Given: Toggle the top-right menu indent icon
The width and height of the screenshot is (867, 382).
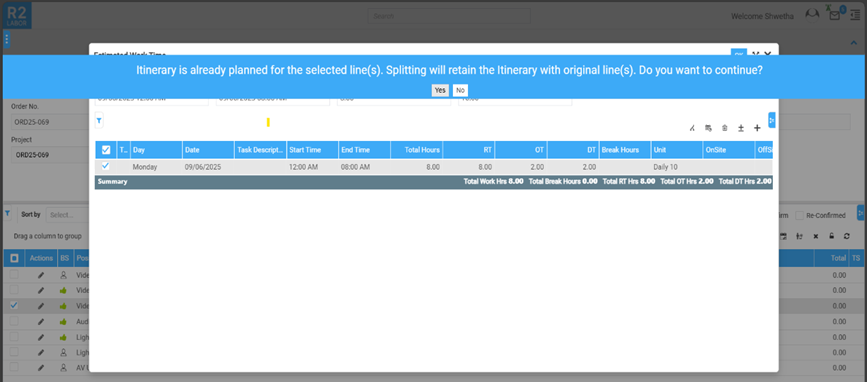Looking at the screenshot, I should tap(855, 16).
